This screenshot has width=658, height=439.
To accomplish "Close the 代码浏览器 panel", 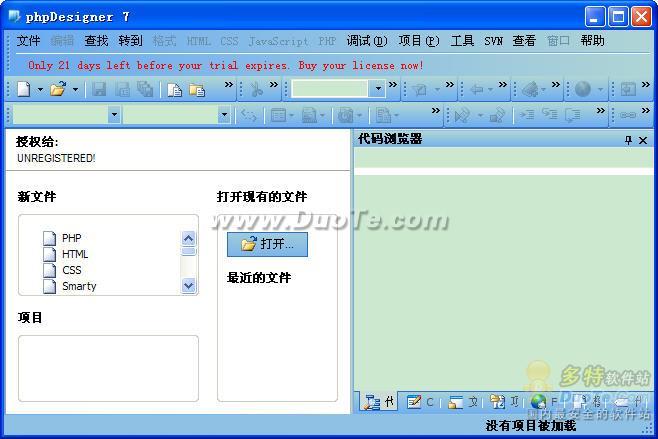I will pos(642,140).
